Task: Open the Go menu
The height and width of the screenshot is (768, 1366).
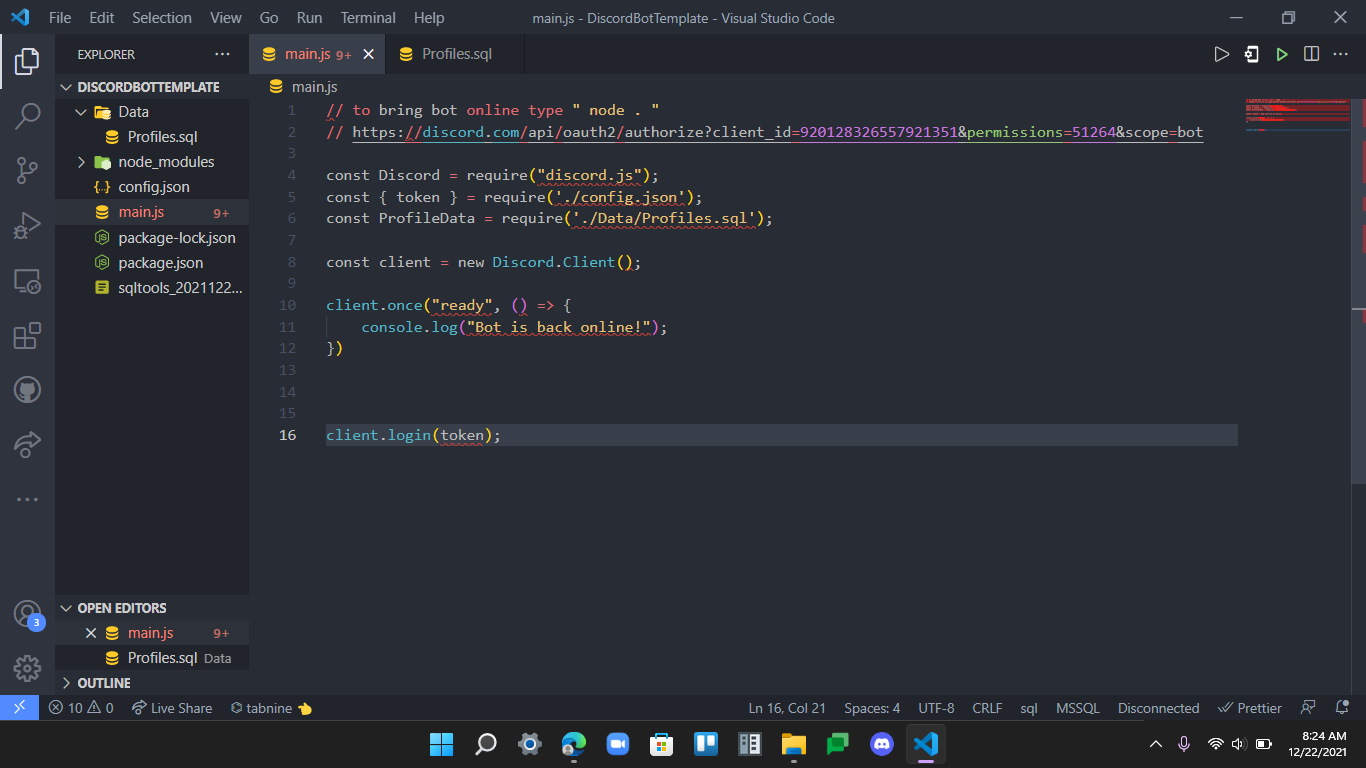Action: coord(269,18)
